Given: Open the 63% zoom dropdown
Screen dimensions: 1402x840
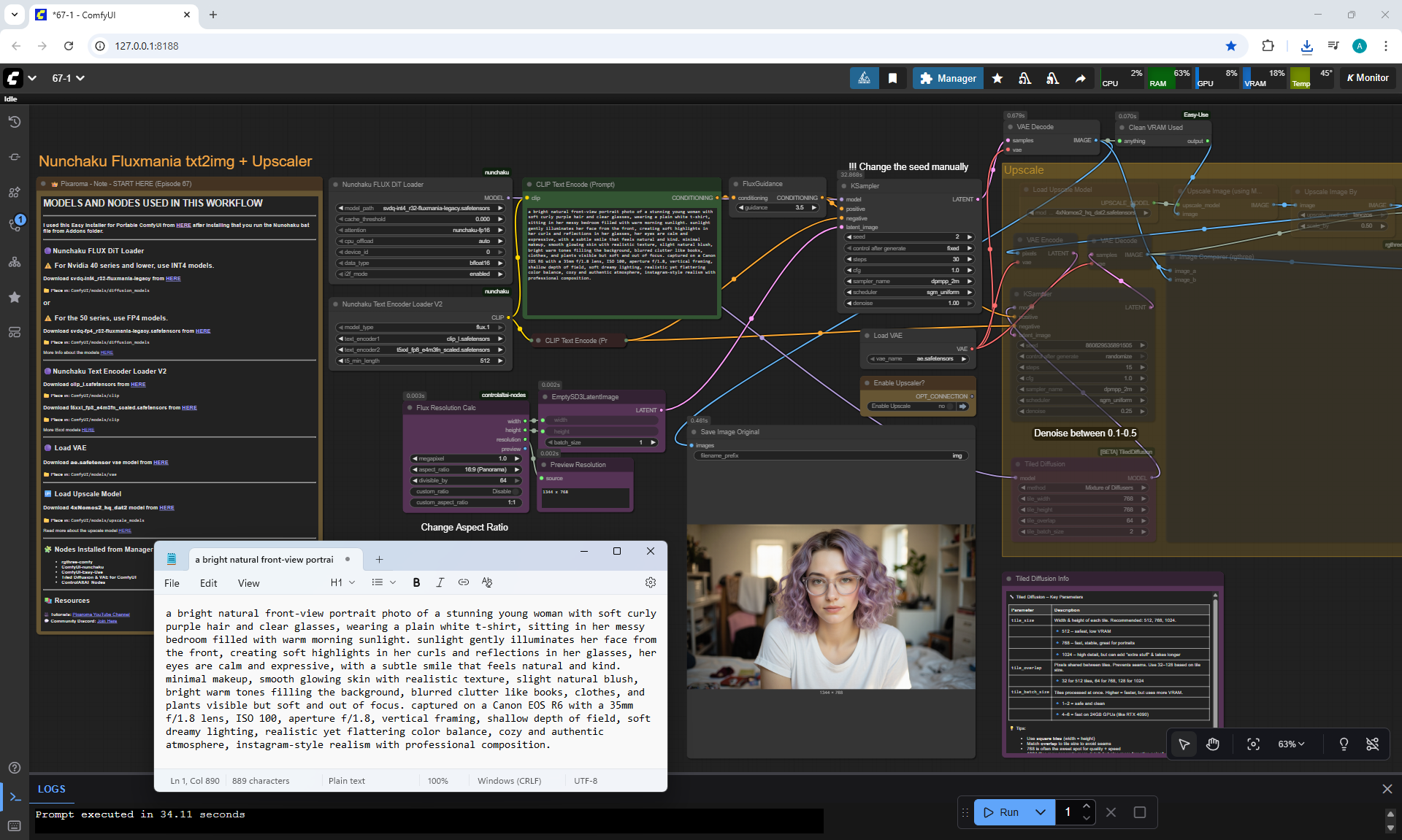Looking at the screenshot, I should (1290, 744).
